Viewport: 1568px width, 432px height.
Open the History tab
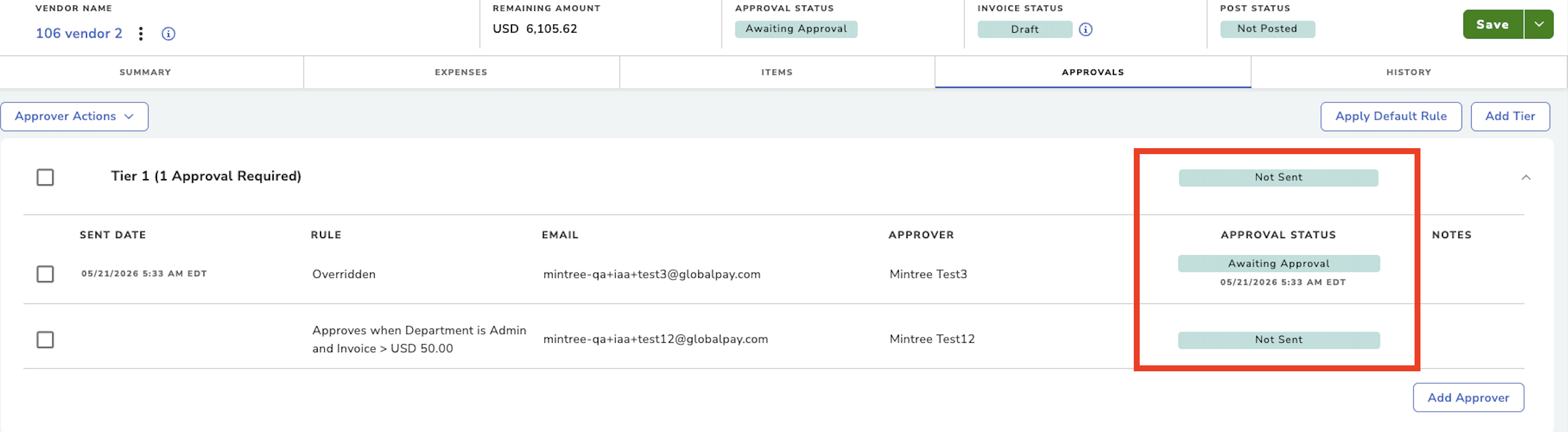pyautogui.click(x=1409, y=72)
